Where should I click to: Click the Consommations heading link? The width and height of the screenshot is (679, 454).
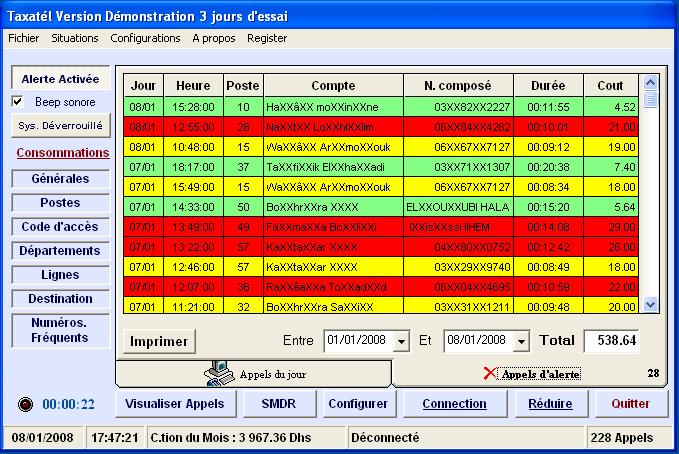point(63,153)
